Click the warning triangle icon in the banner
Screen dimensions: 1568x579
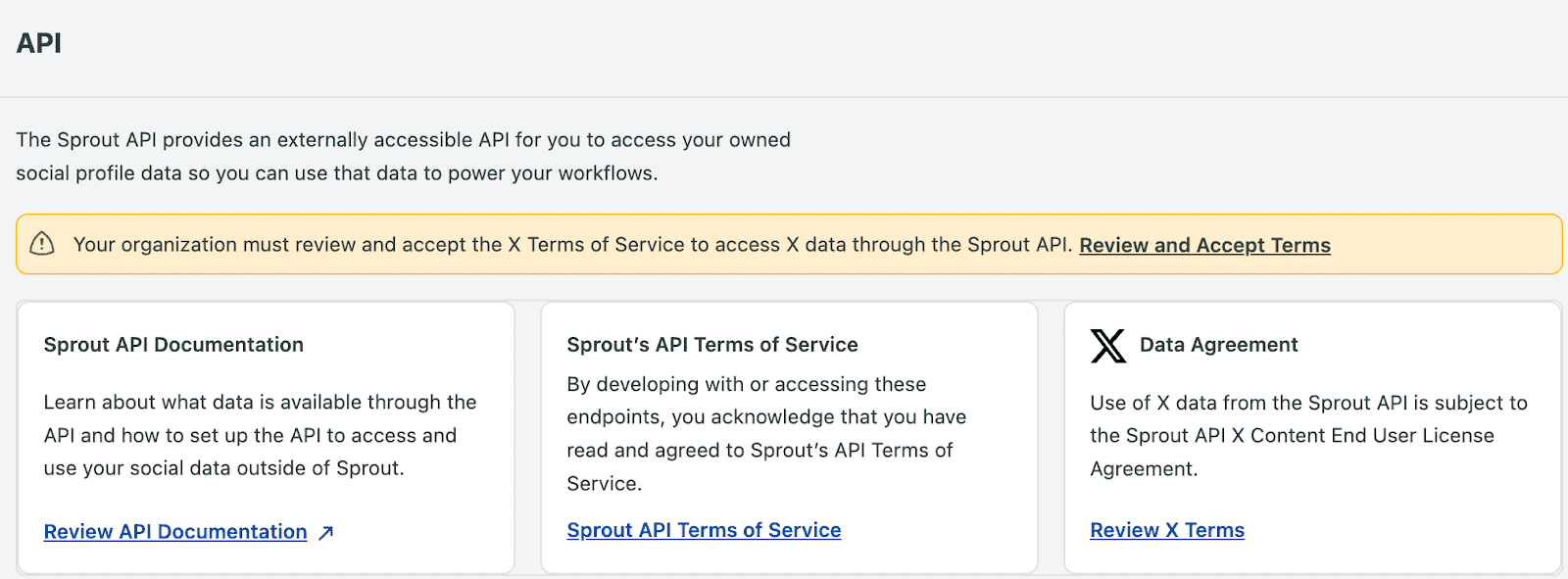click(x=42, y=244)
